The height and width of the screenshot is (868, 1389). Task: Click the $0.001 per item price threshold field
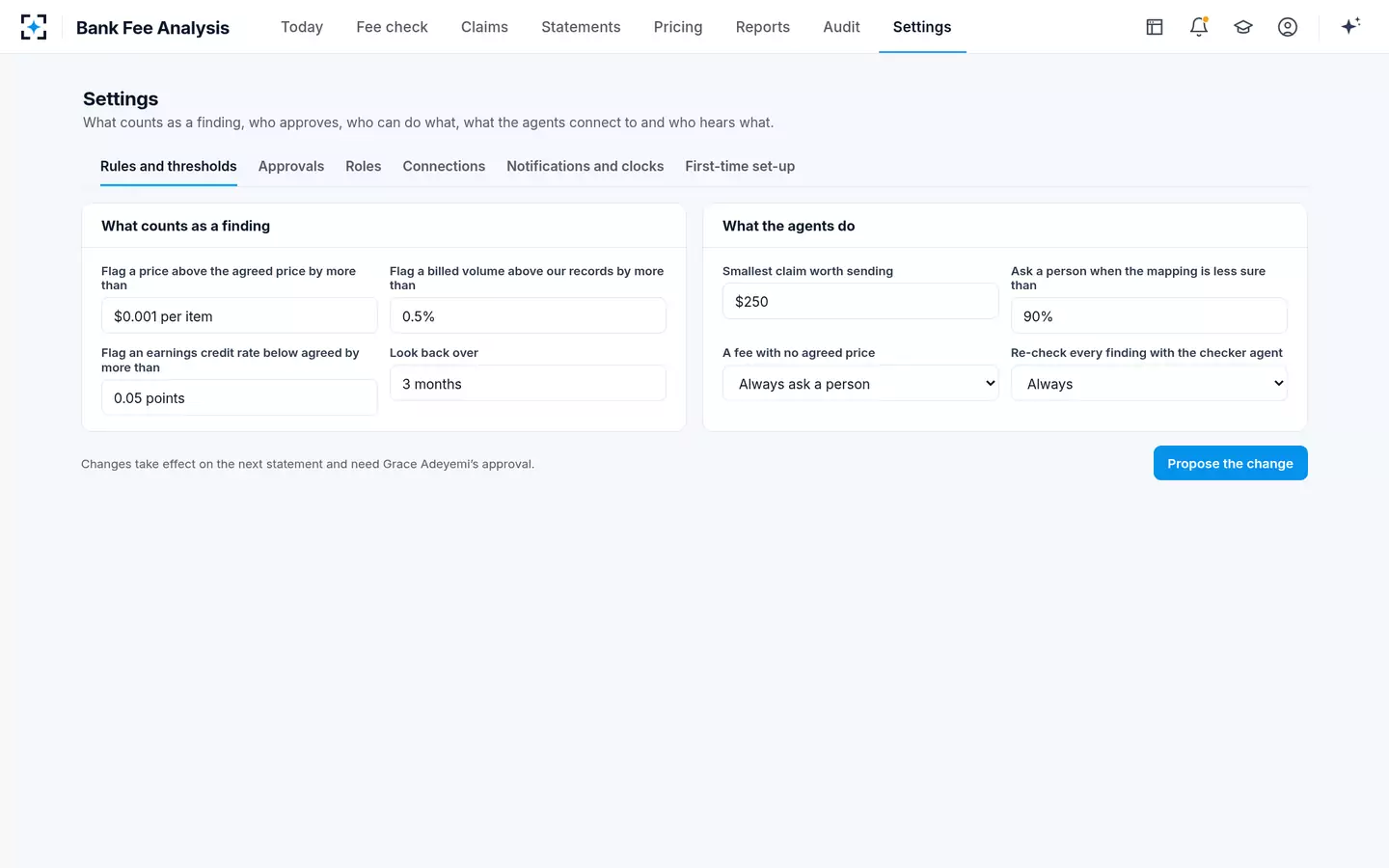[239, 316]
